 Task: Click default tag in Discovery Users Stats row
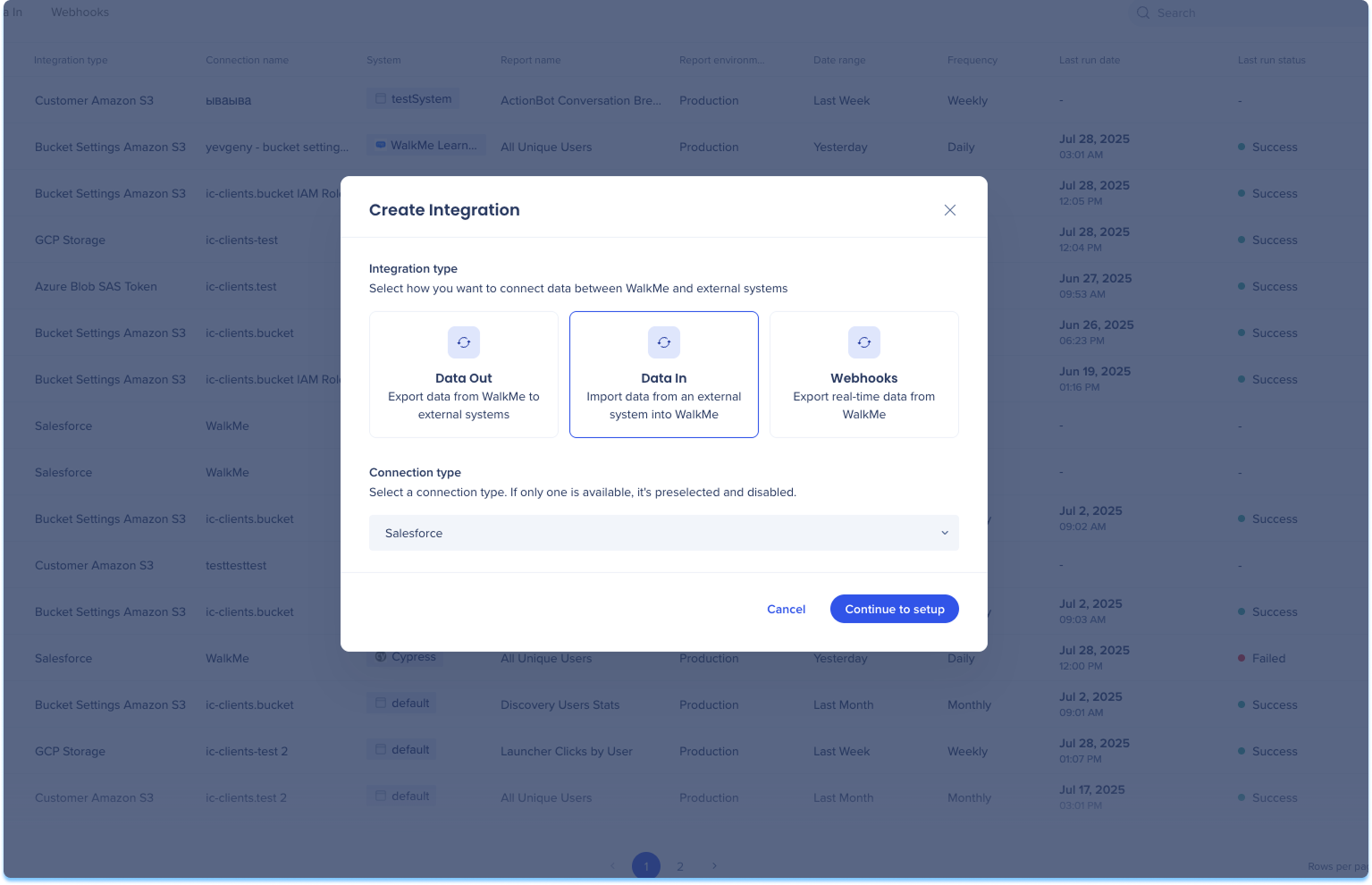pos(401,703)
